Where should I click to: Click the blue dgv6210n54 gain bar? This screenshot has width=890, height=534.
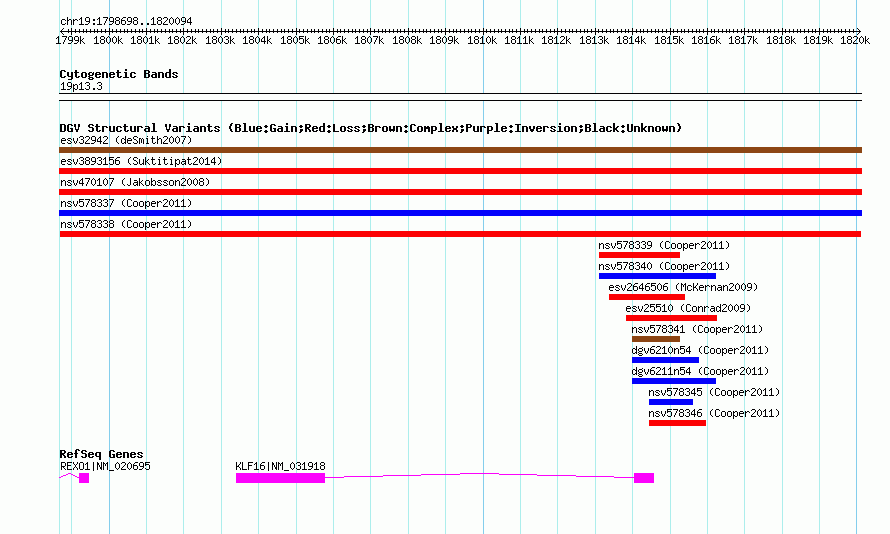tap(665, 360)
